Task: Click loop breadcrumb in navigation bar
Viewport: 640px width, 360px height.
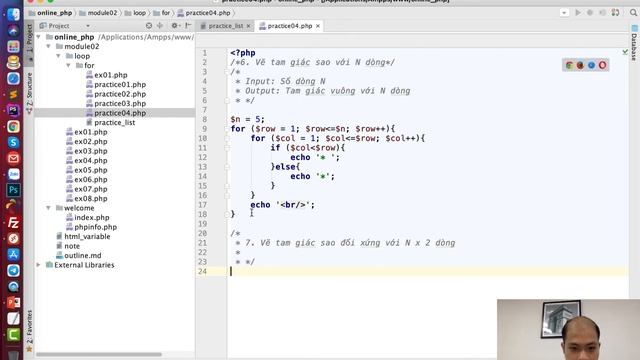Action: [x=135, y=13]
